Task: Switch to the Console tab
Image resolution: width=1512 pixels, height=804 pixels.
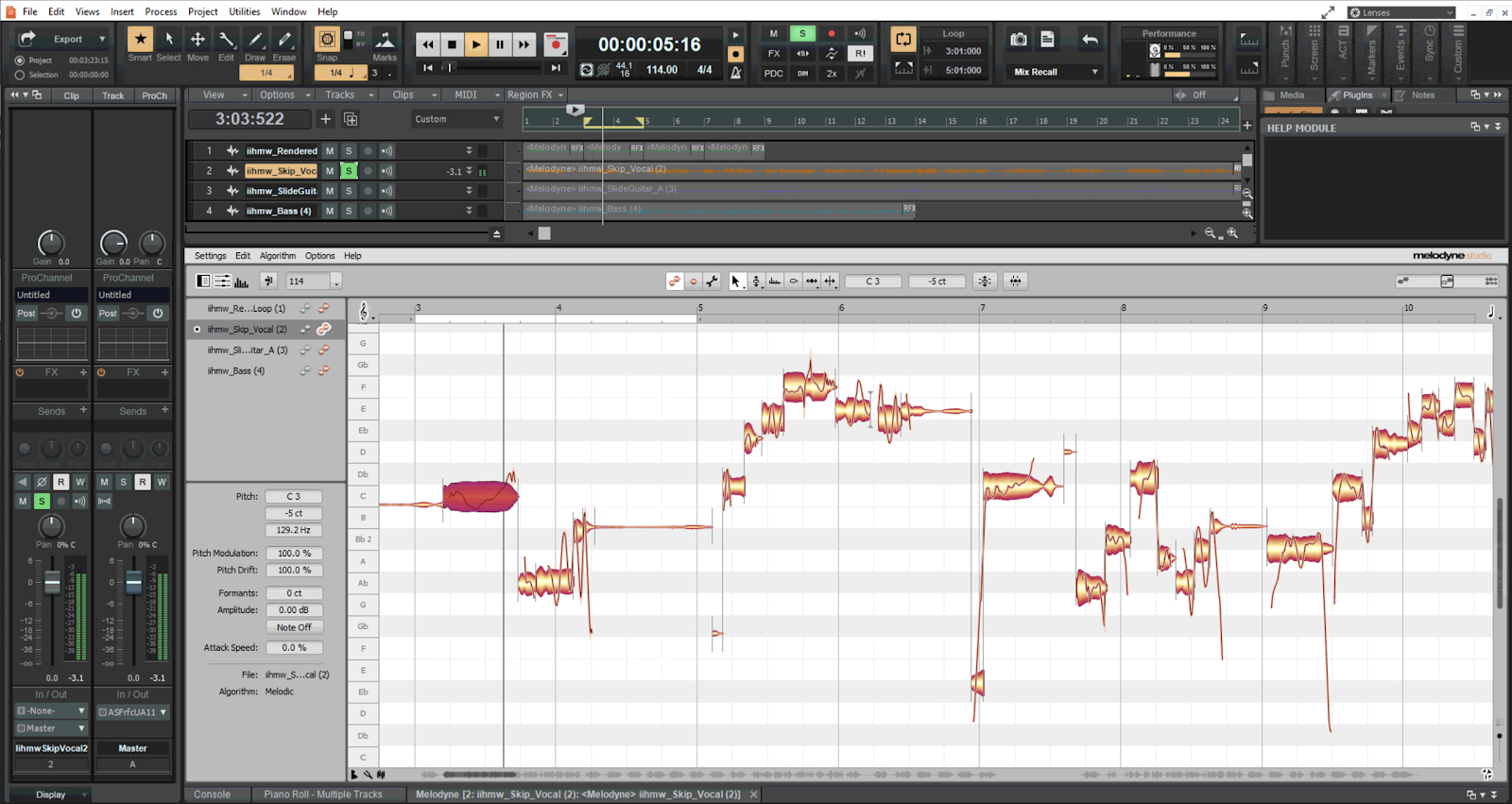Action: coord(212,795)
